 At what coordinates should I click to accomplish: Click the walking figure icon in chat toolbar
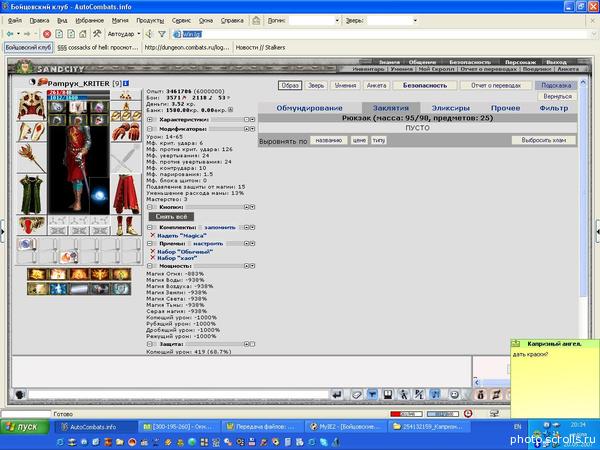coord(403,394)
